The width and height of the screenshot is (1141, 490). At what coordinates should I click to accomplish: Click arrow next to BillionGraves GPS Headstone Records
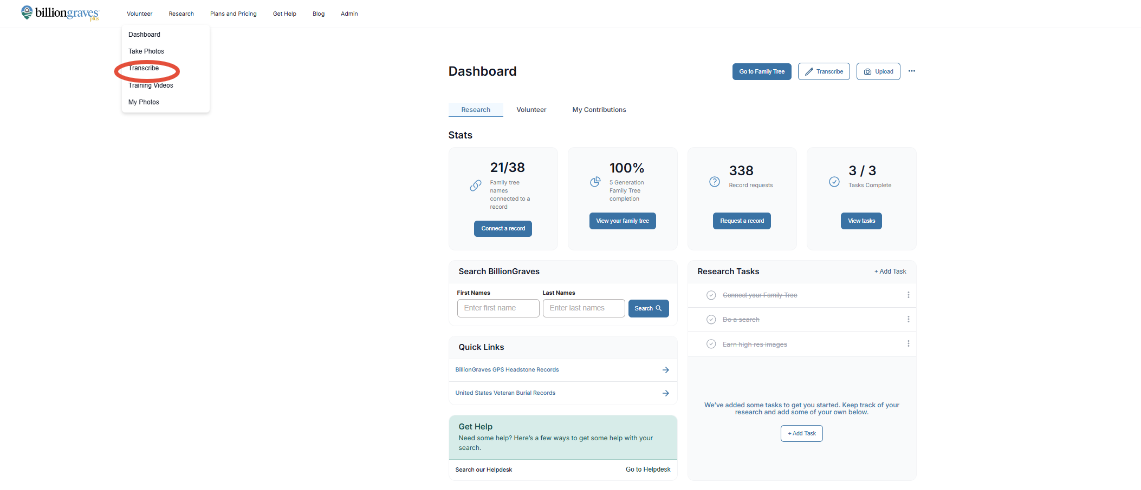tap(665, 370)
